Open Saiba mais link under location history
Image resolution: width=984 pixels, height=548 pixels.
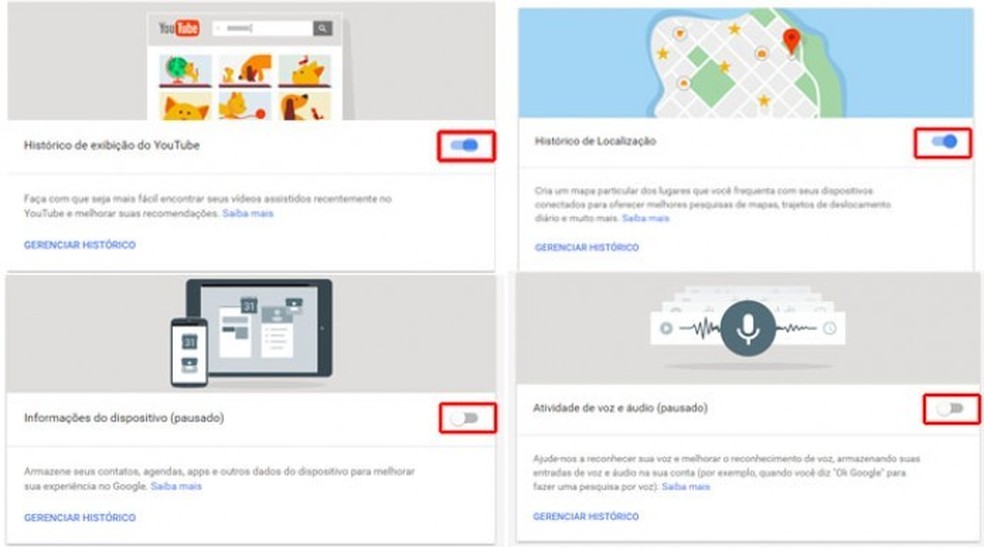pos(646,218)
